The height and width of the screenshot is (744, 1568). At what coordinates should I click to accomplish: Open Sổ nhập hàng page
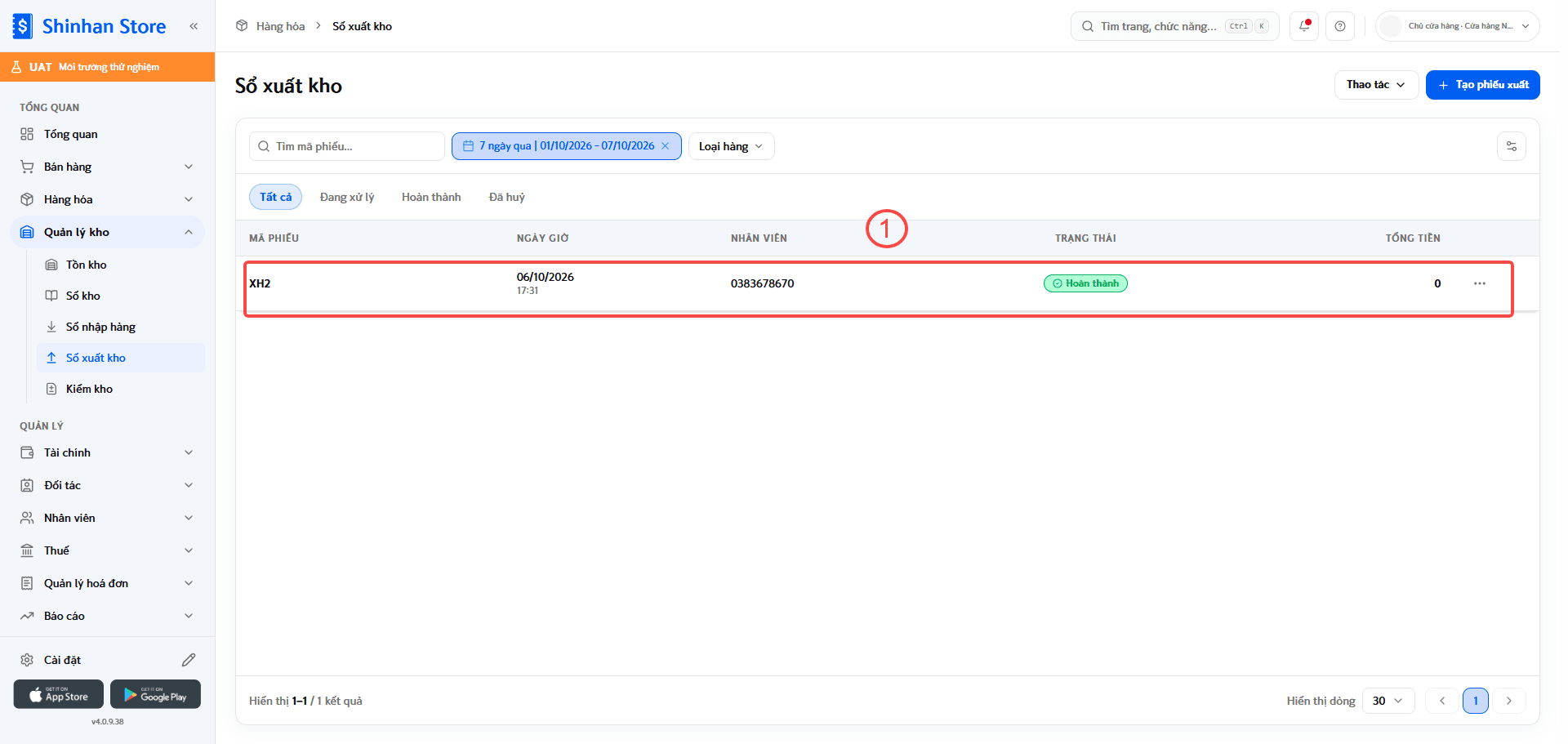click(x=121, y=327)
